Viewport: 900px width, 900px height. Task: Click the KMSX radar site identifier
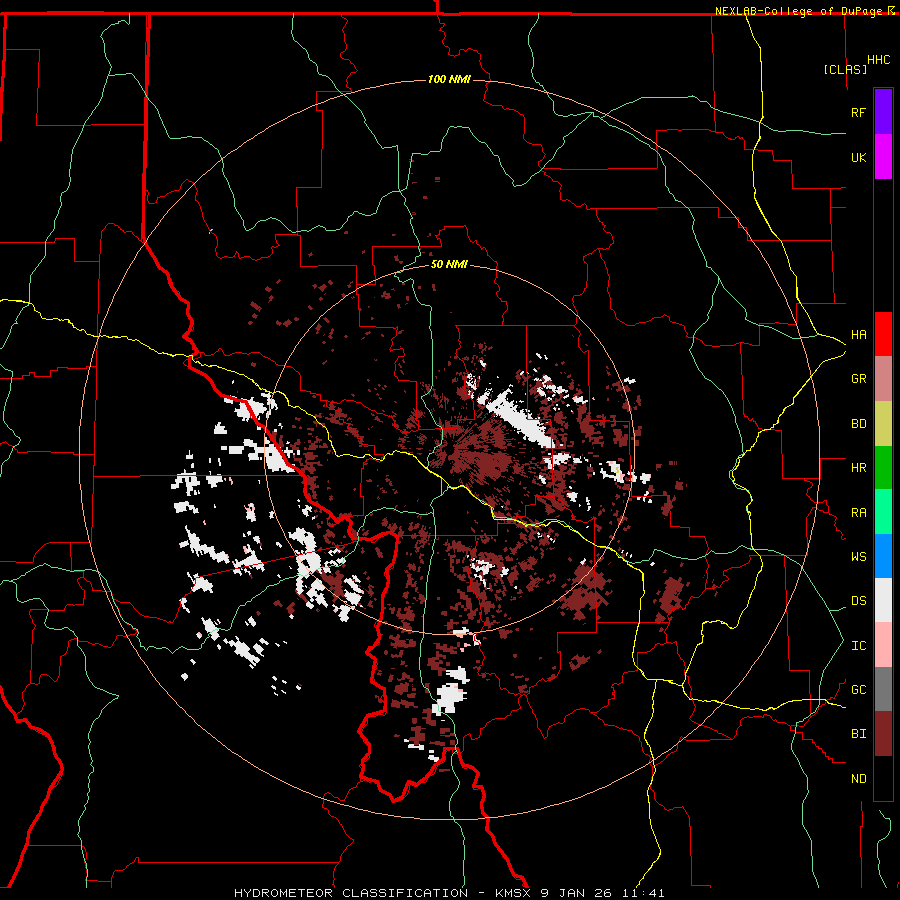(x=511, y=893)
